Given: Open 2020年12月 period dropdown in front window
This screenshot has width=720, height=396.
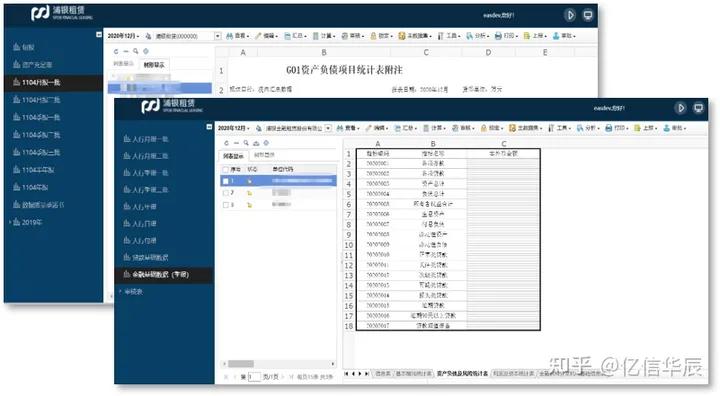Looking at the screenshot, I should pyautogui.click(x=233, y=128).
